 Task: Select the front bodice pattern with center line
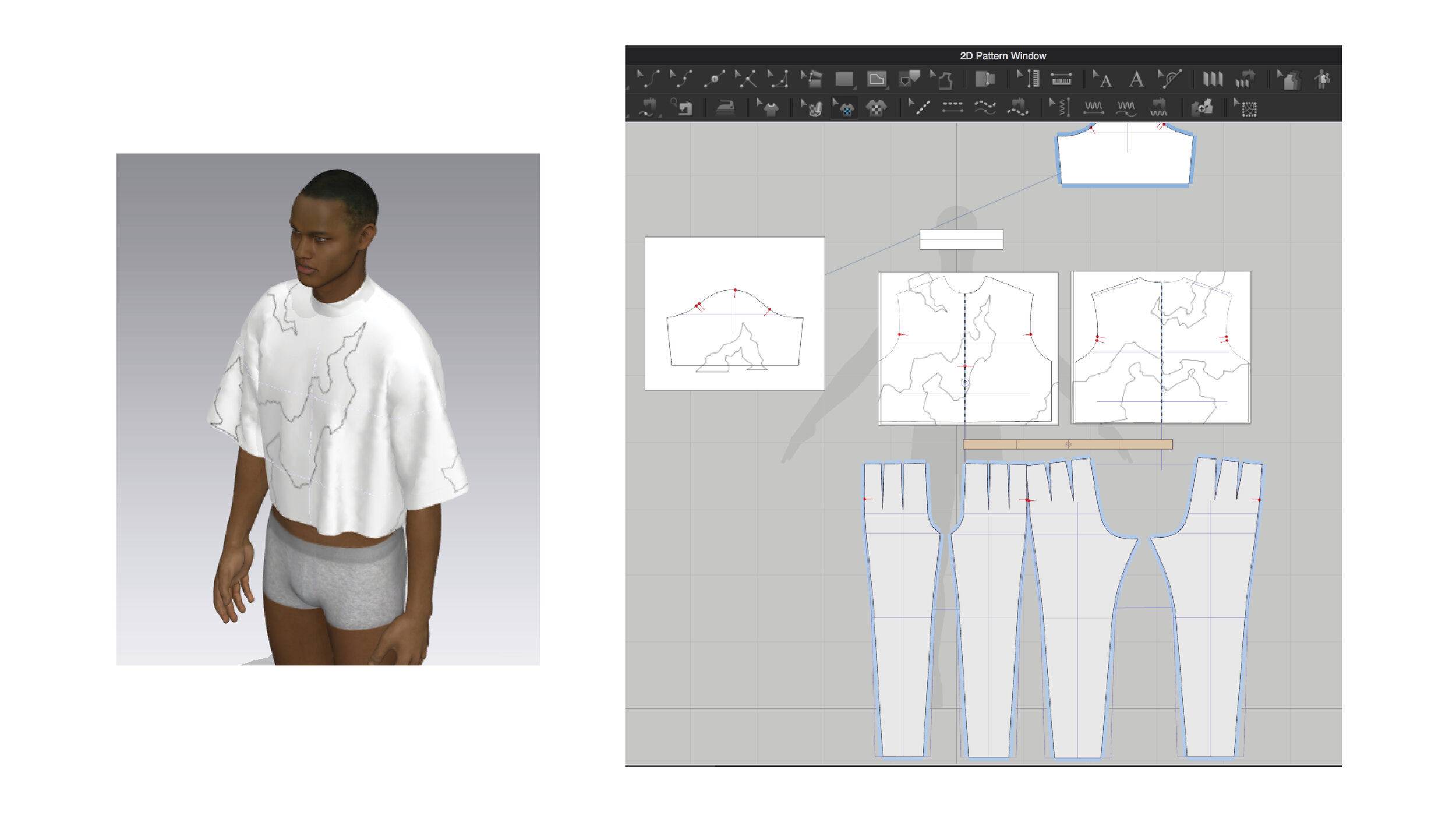point(968,348)
